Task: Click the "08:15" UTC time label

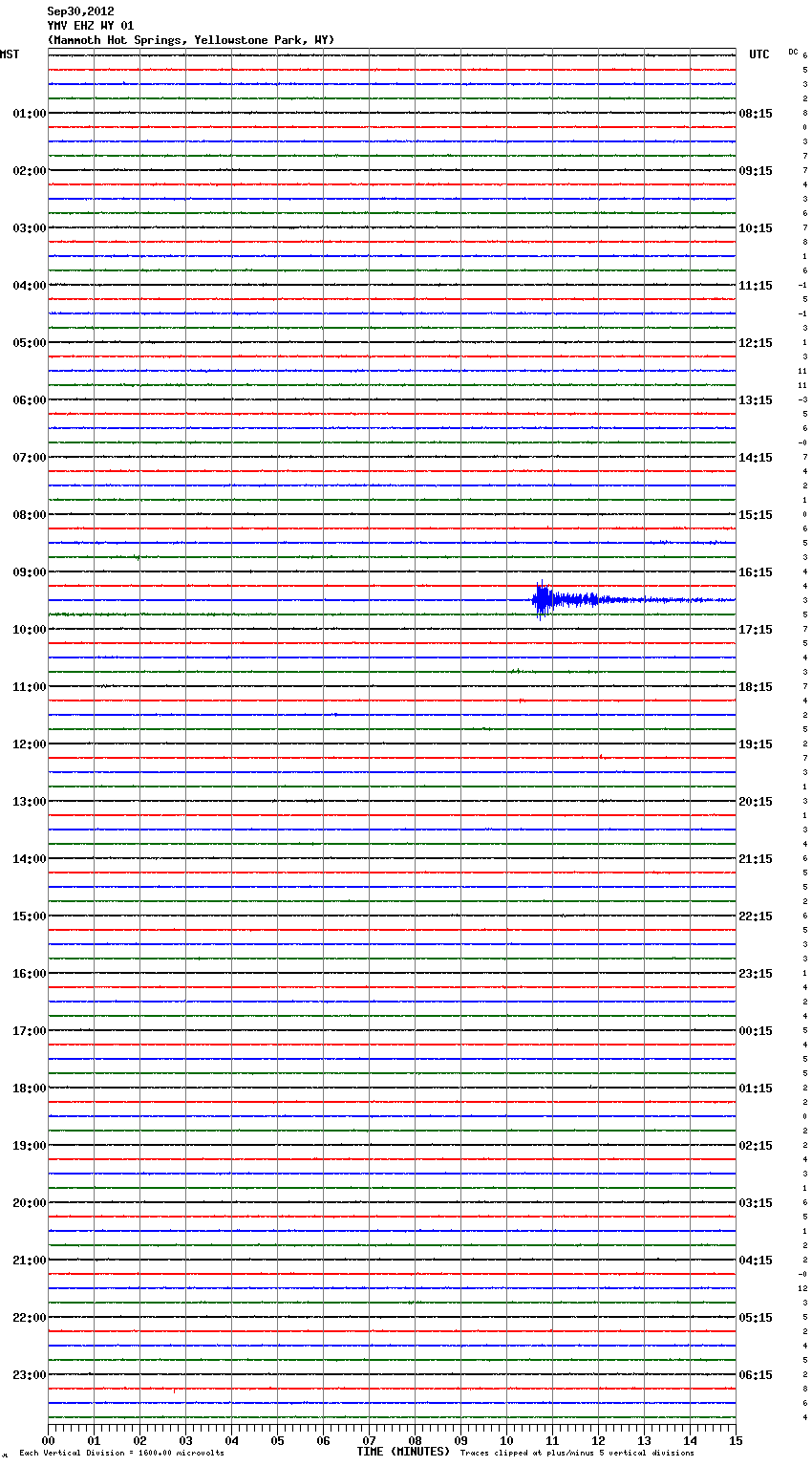Action: (756, 114)
